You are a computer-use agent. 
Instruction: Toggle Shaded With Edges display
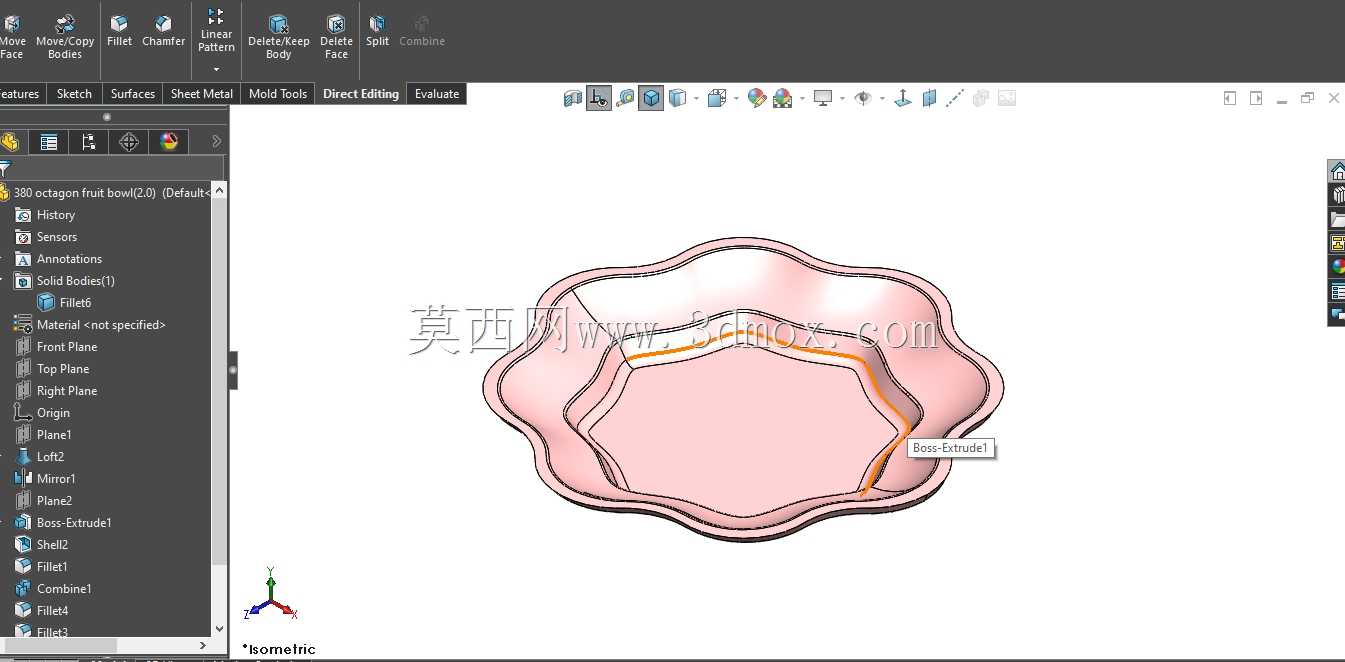(x=651, y=98)
